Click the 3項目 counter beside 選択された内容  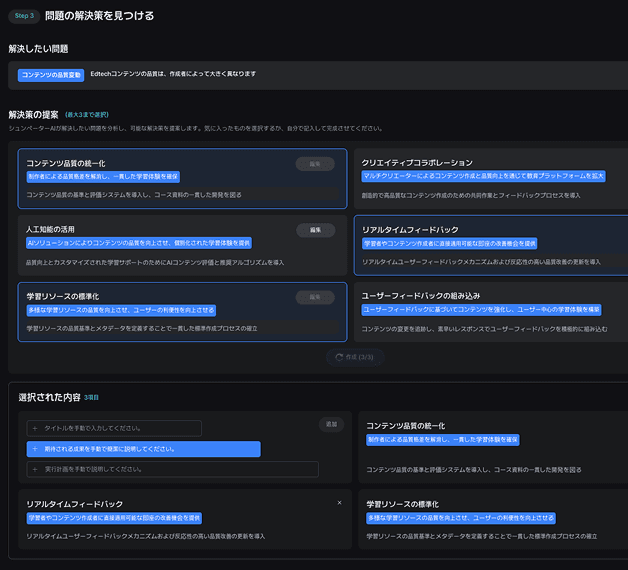(x=92, y=397)
